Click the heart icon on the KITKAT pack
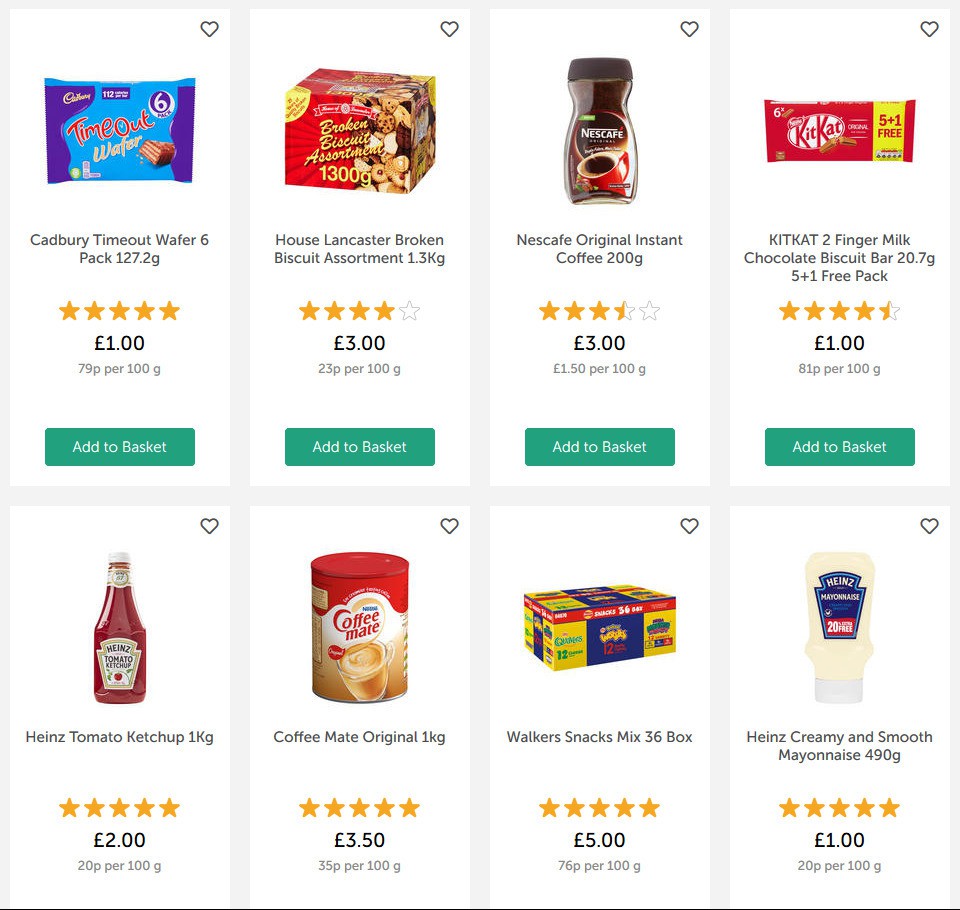Screen dimensions: 960x910 930,29
